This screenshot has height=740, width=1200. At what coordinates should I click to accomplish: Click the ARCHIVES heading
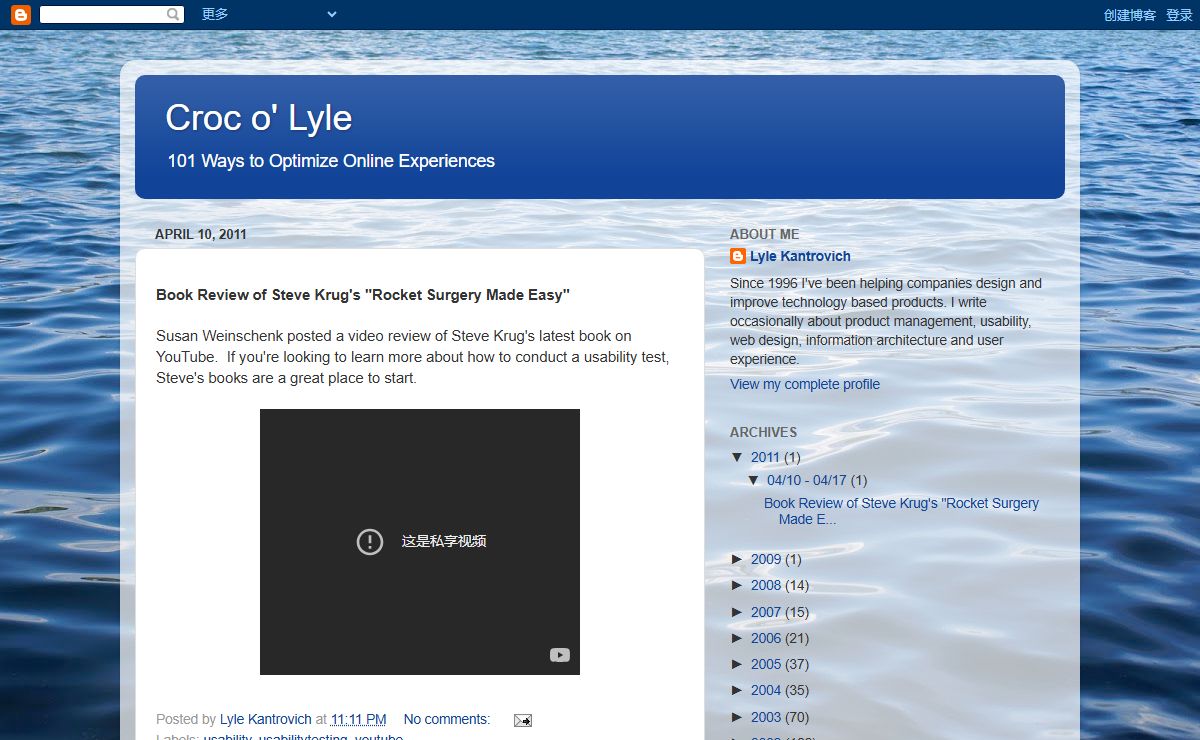pos(764,432)
